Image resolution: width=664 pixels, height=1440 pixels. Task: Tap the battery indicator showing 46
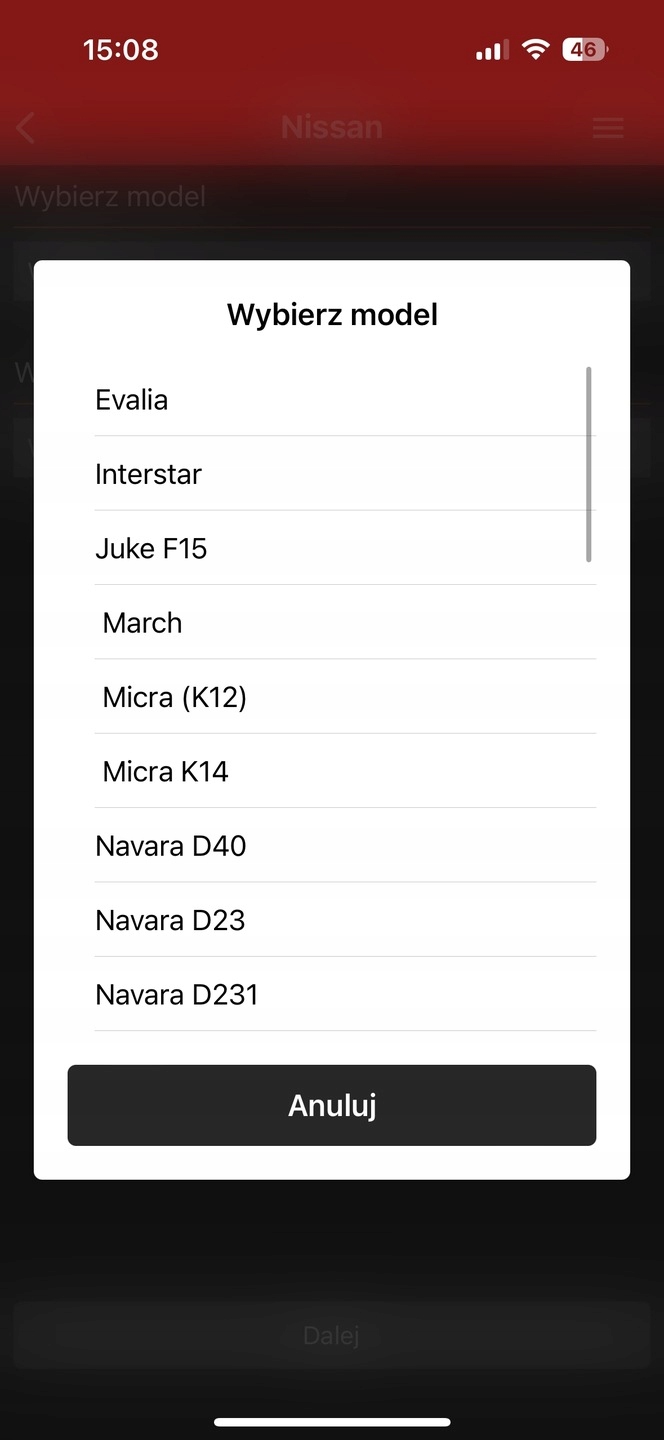coord(585,50)
